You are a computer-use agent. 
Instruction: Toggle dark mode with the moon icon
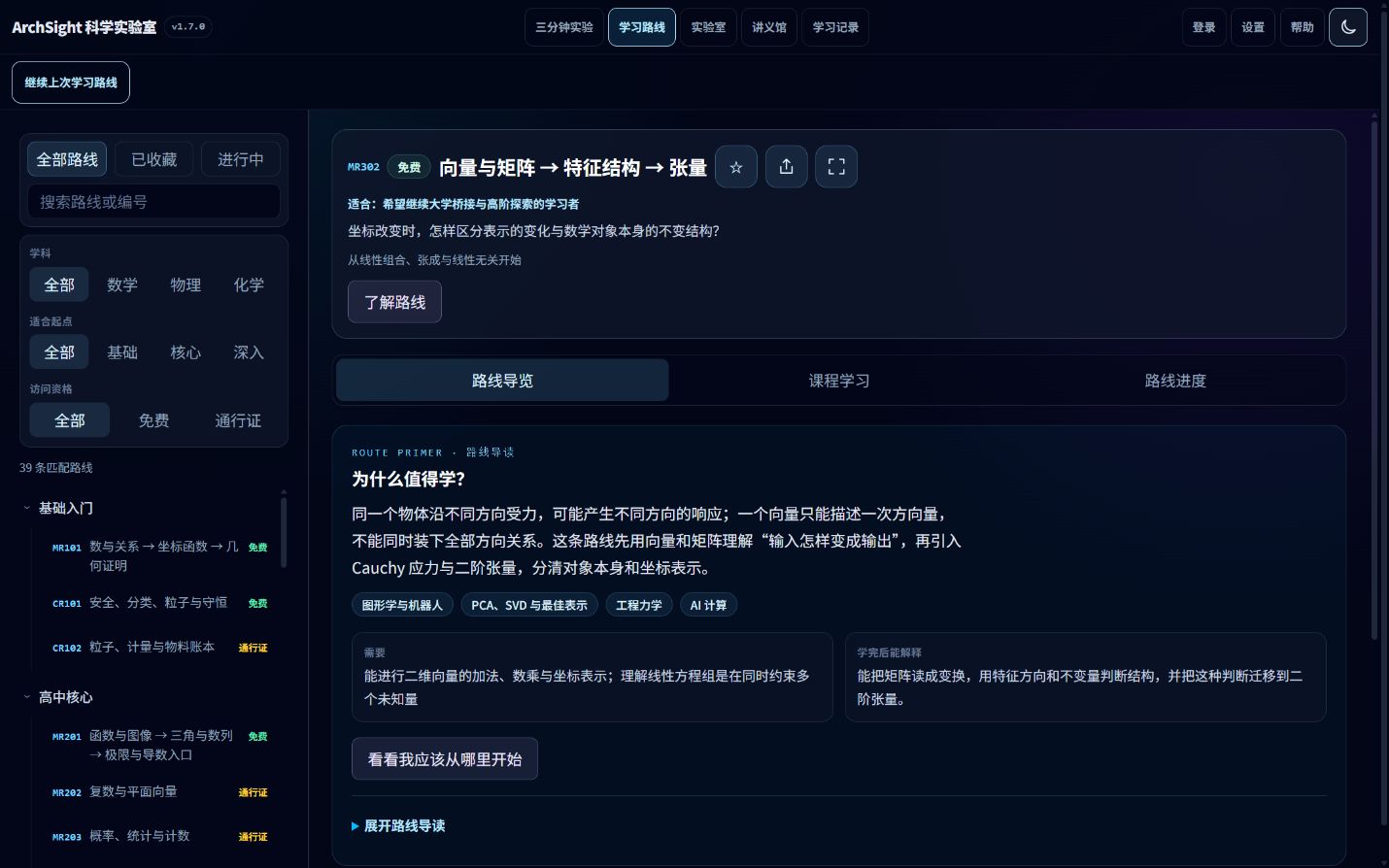(x=1347, y=27)
